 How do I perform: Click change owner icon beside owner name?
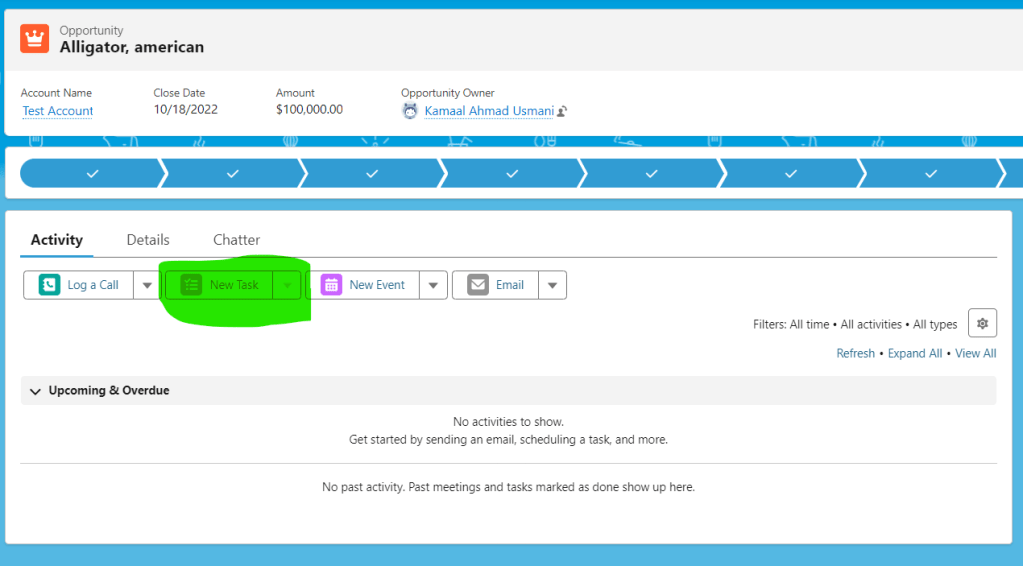[563, 111]
